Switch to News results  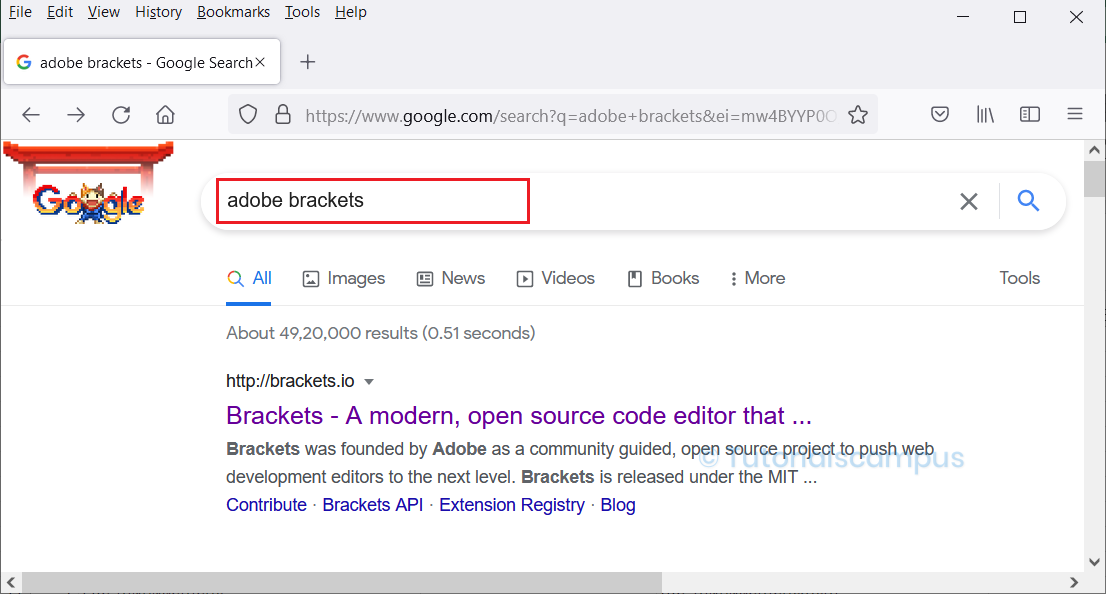pos(451,279)
